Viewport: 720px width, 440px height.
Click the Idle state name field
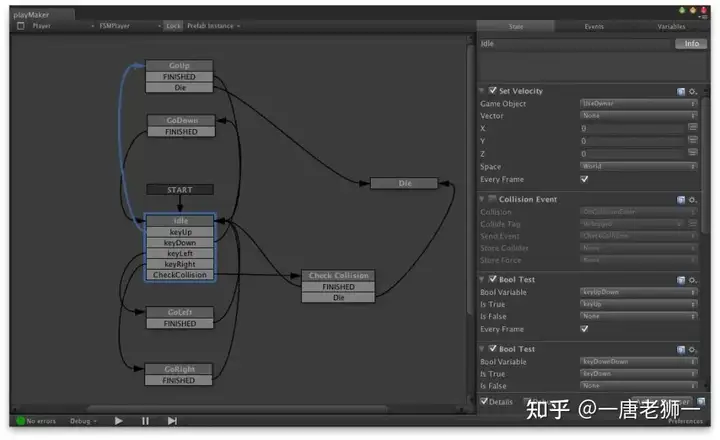coord(575,44)
